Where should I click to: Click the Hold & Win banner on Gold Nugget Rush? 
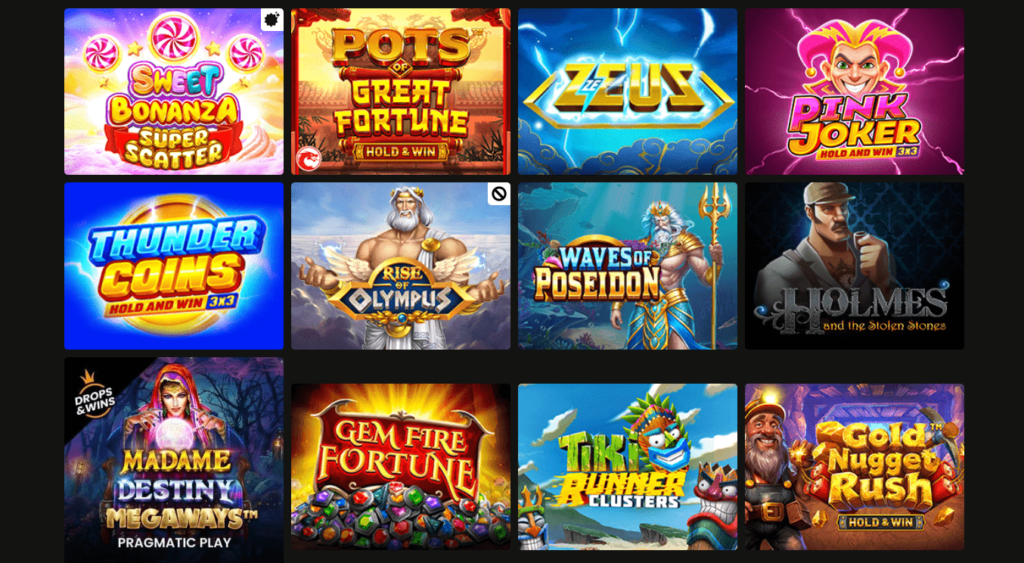(881, 521)
